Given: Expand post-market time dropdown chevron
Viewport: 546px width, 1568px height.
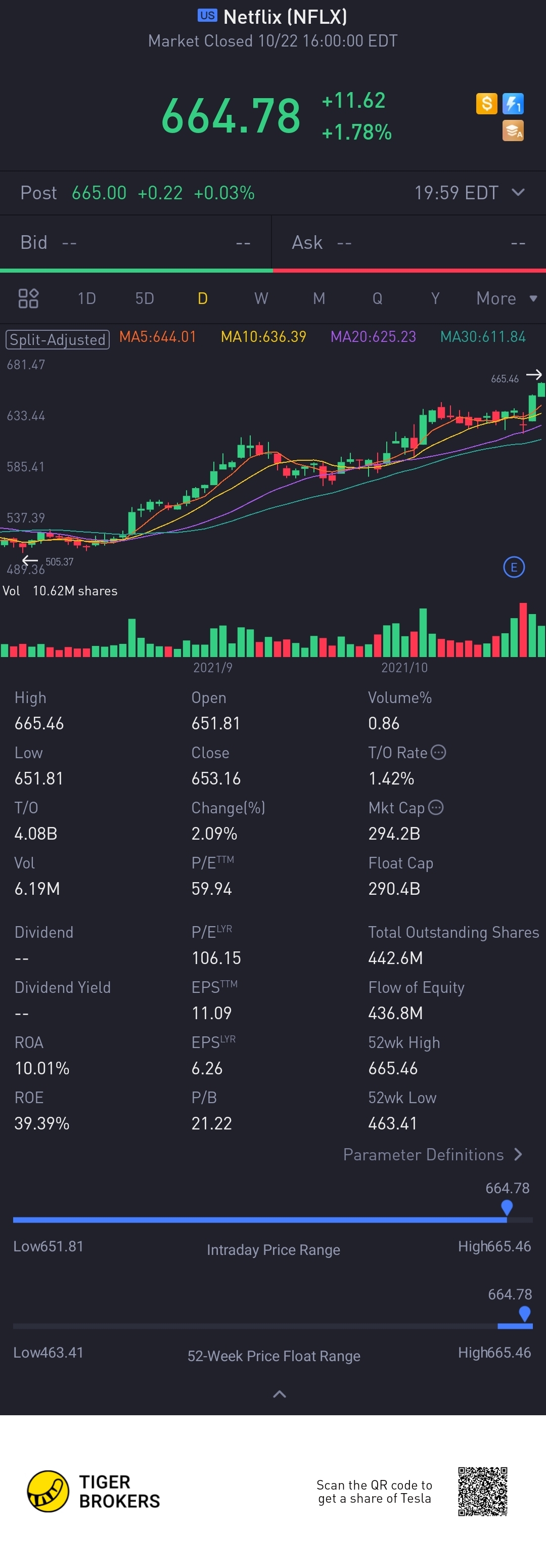Looking at the screenshot, I should [518, 192].
